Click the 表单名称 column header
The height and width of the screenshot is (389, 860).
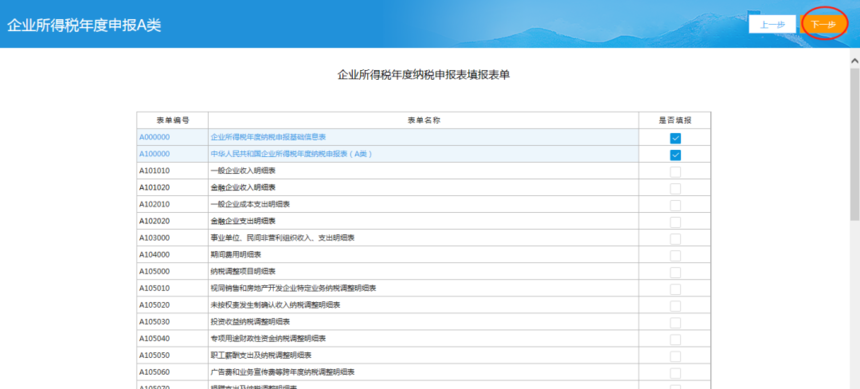423,120
